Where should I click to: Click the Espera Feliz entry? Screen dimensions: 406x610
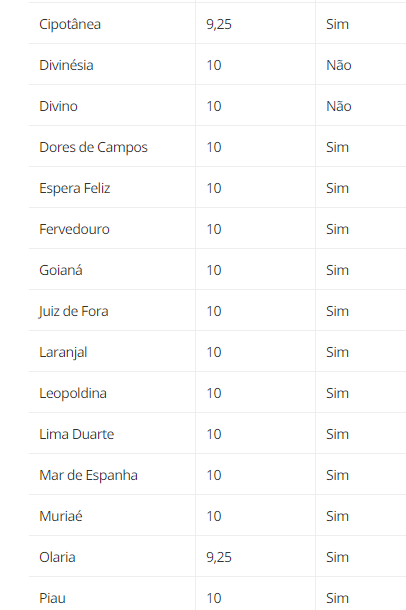click(x=75, y=188)
